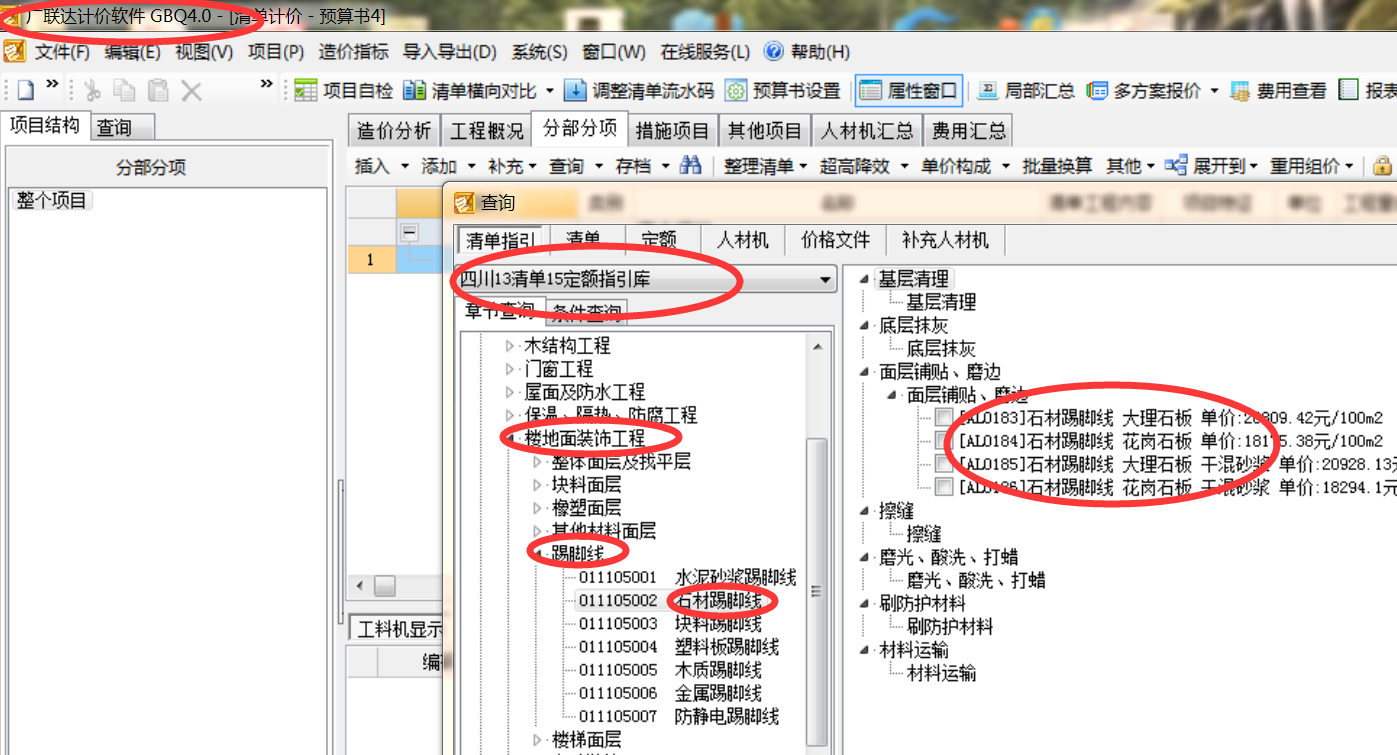1397x755 pixels.
Task: Click the new document icon
Action: tap(25, 91)
